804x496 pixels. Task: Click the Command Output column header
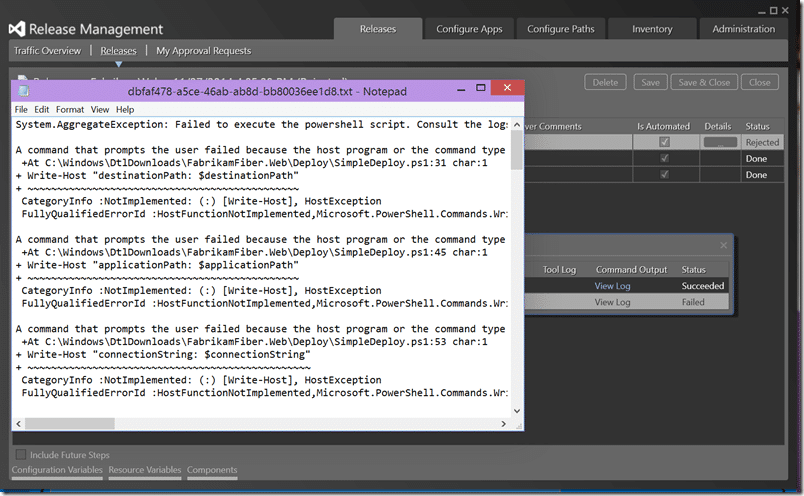(x=631, y=269)
